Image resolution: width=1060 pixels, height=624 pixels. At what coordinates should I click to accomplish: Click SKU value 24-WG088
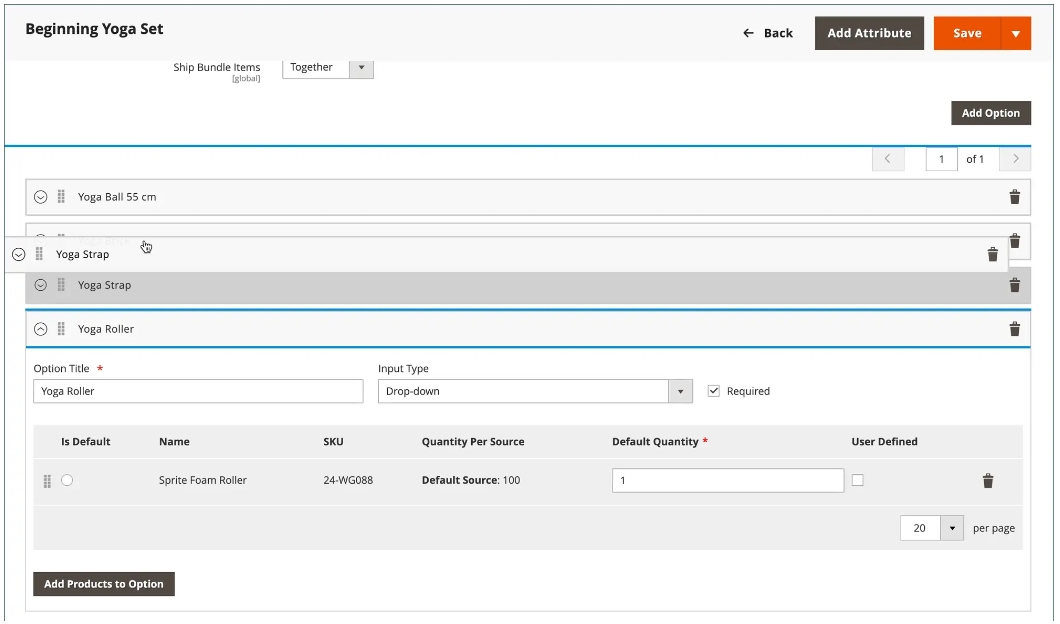tap(348, 480)
